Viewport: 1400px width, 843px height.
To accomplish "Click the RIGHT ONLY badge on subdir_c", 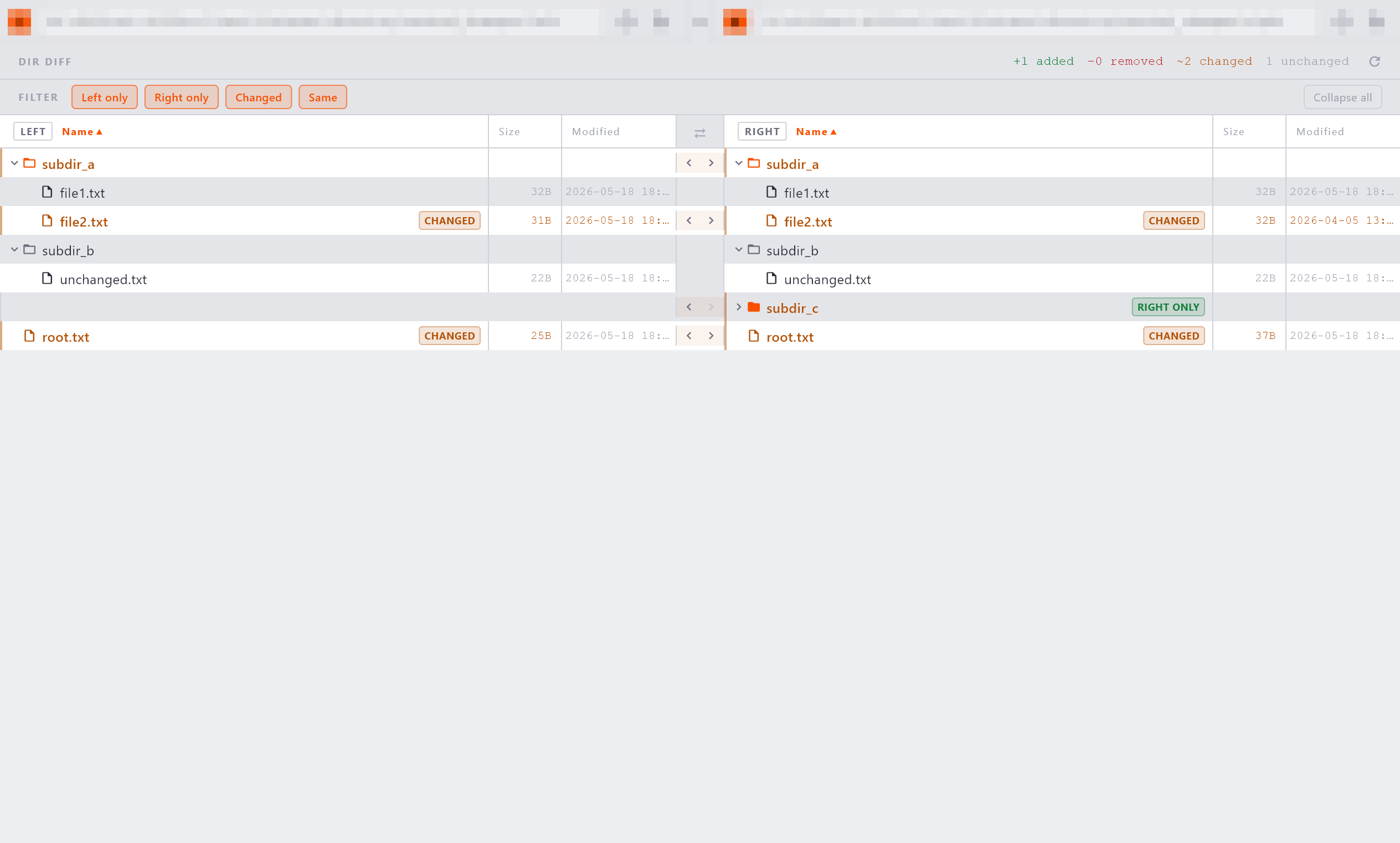I will coord(1169,307).
